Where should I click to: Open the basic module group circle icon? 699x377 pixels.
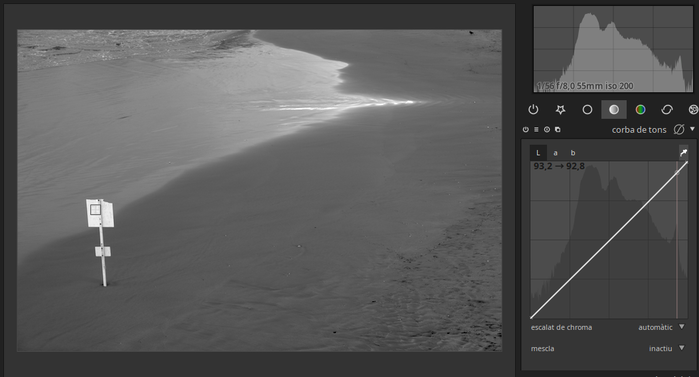[x=587, y=110]
